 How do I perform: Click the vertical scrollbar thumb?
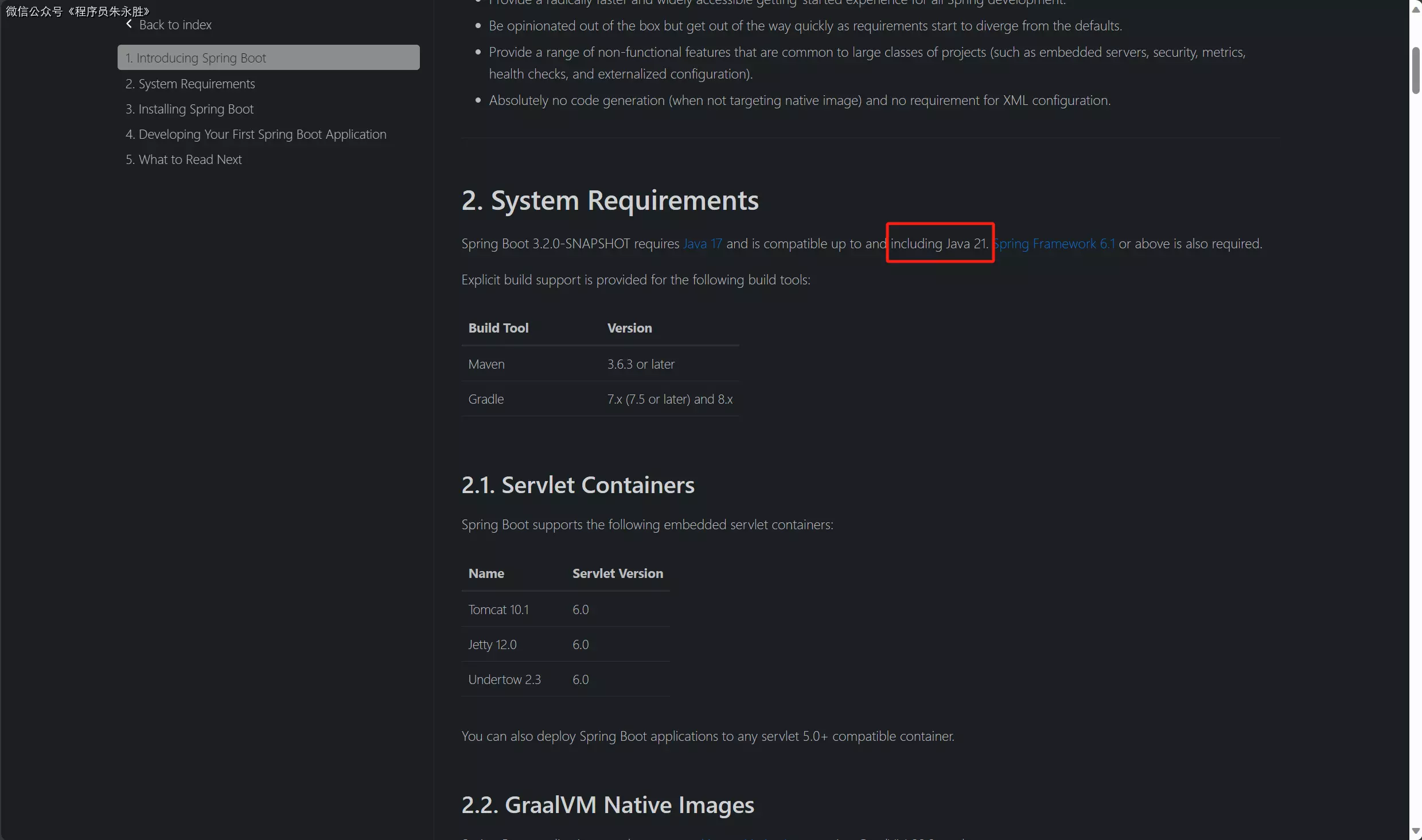pyautogui.click(x=1415, y=70)
